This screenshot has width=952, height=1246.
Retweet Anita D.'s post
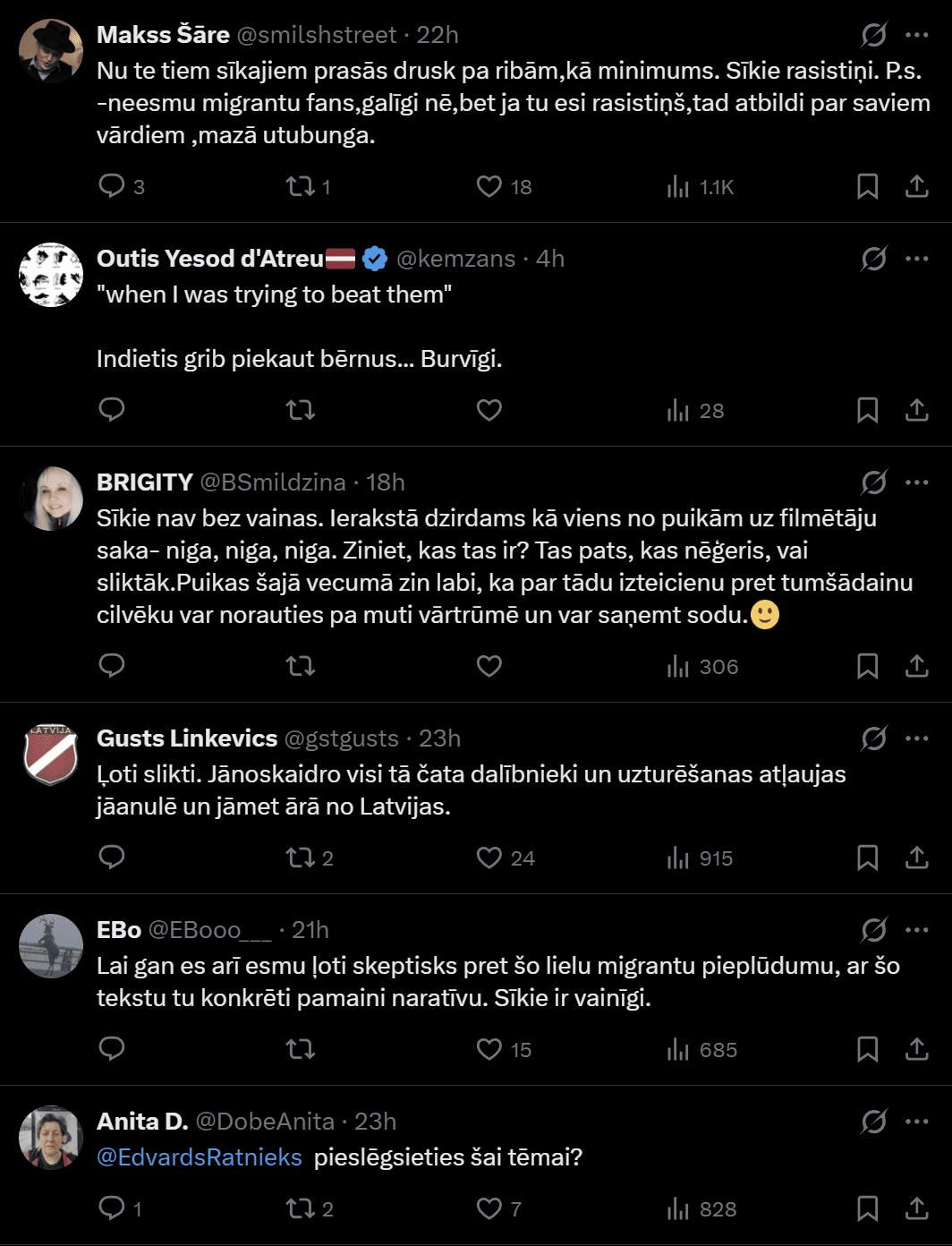(300, 1208)
